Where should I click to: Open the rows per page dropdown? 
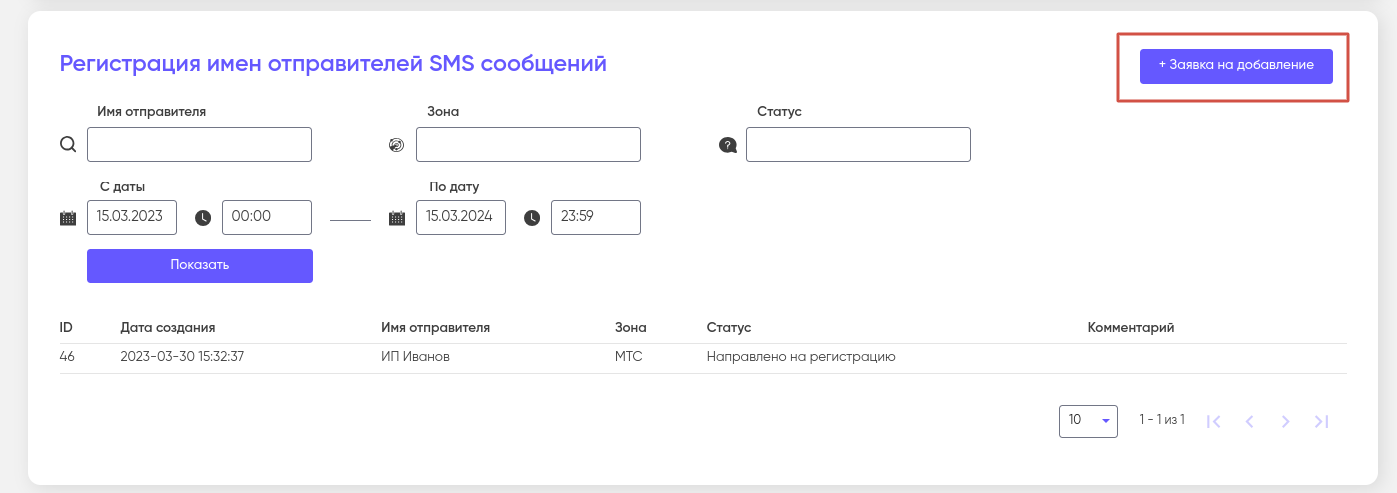pyautogui.click(x=1087, y=421)
